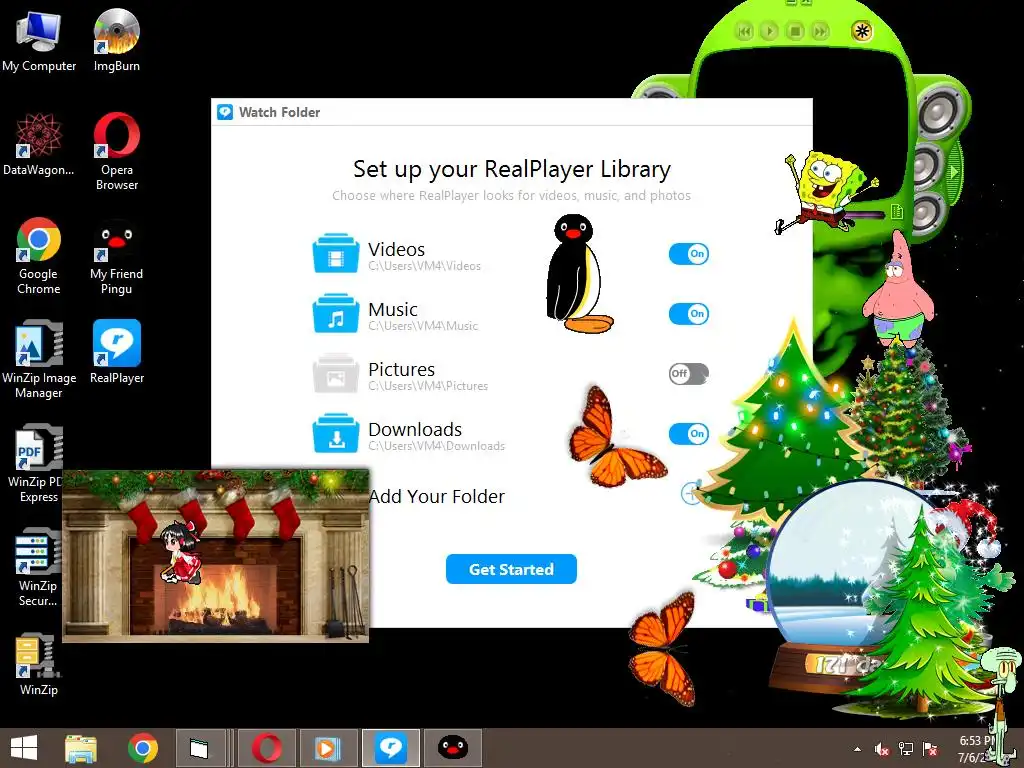Click the Music folder icon
This screenshot has width=1024, height=768.
click(x=336, y=313)
